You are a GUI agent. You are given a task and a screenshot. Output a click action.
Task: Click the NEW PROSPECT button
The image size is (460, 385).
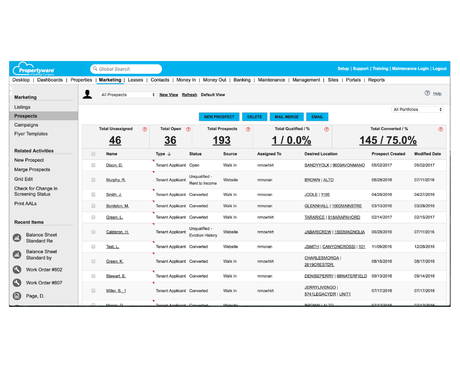219,117
